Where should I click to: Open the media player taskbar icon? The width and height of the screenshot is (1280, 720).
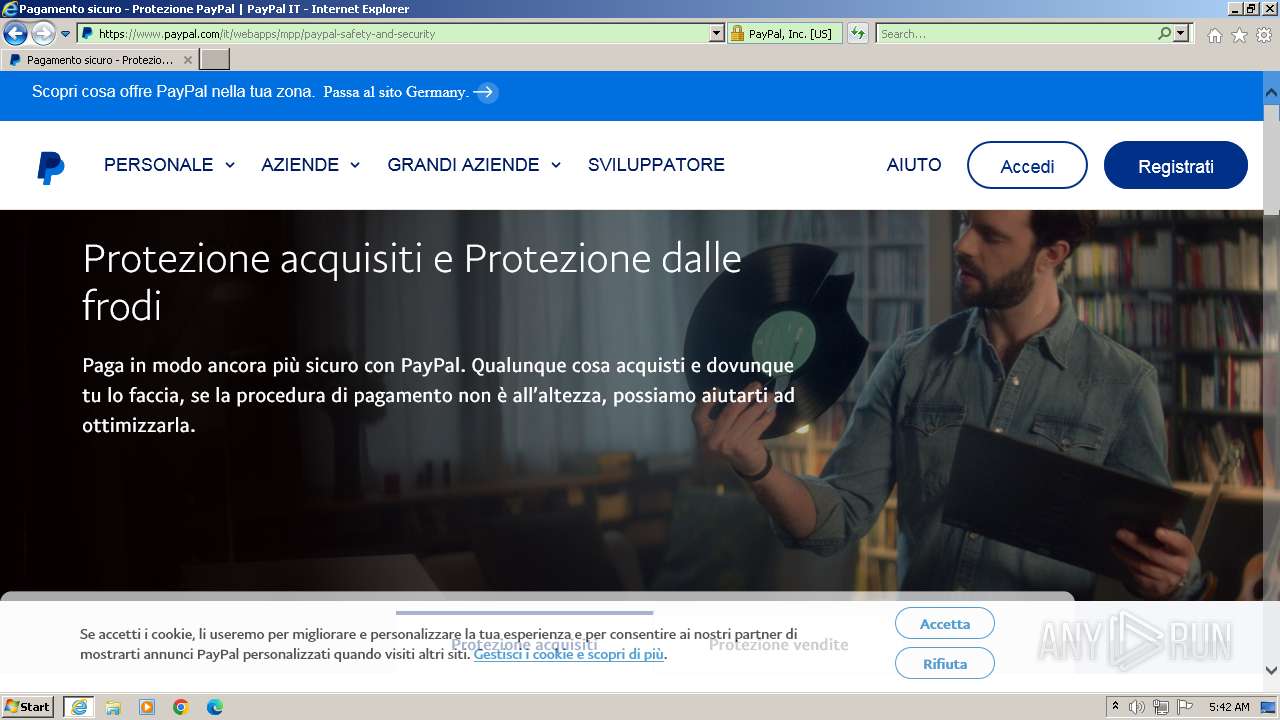tap(147, 707)
